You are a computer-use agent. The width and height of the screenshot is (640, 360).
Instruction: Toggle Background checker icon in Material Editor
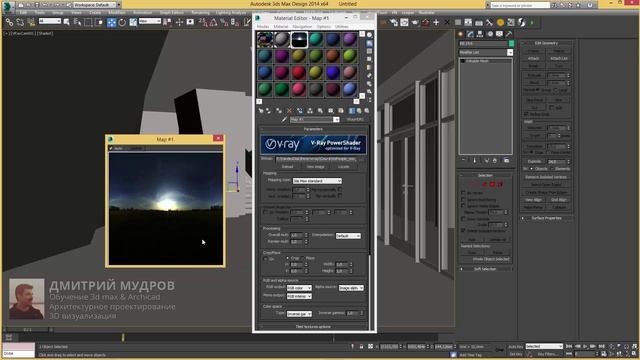click(369, 51)
